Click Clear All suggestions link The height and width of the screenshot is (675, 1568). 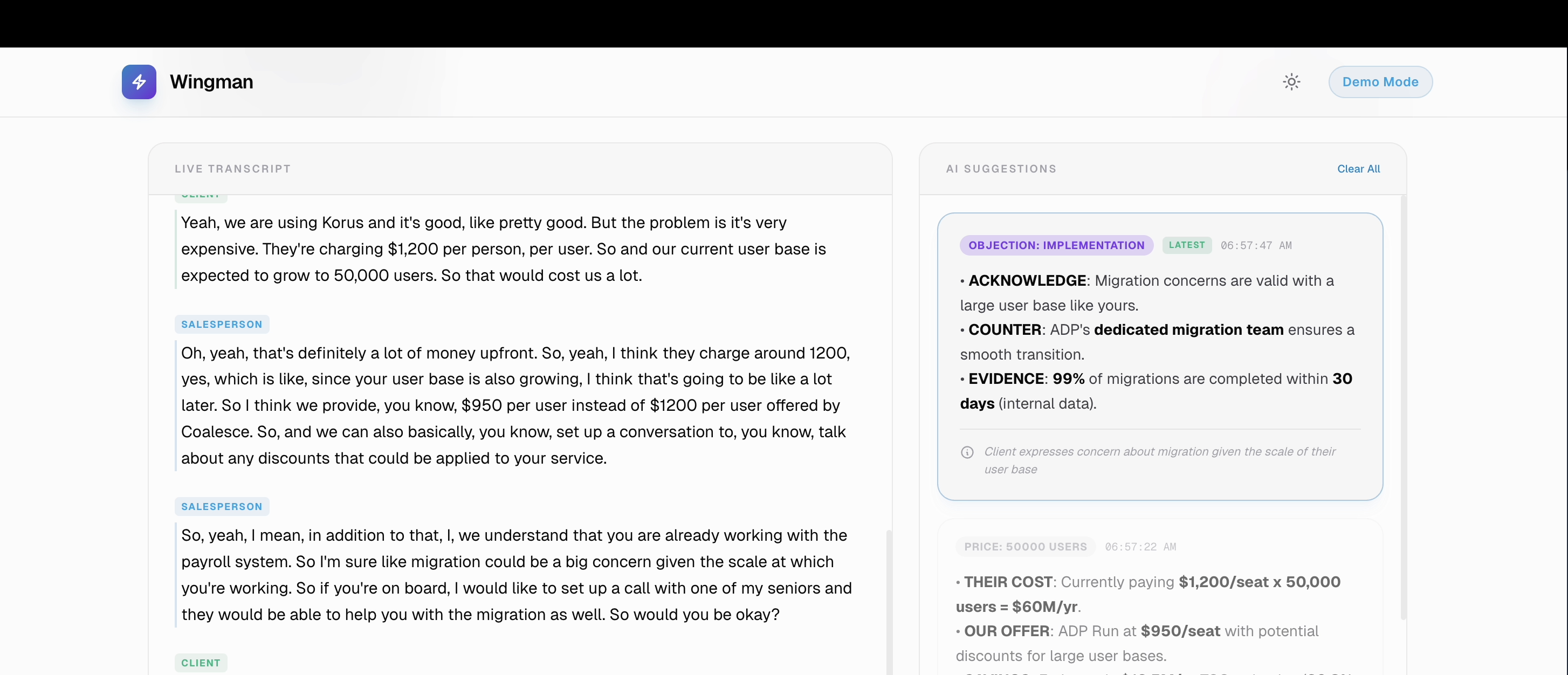(1358, 169)
